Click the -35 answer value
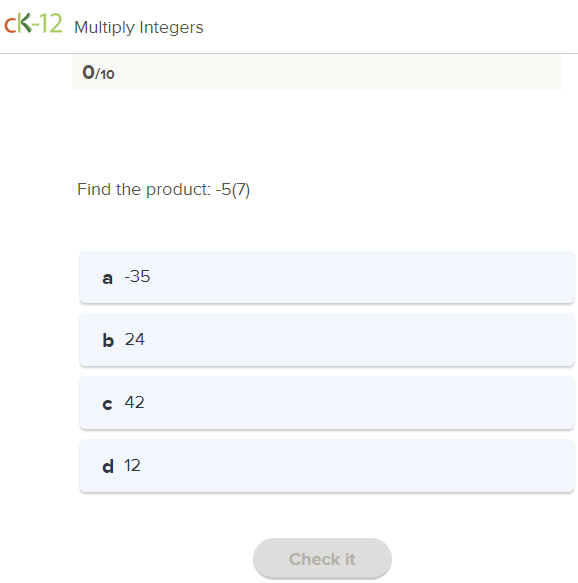 tap(137, 277)
